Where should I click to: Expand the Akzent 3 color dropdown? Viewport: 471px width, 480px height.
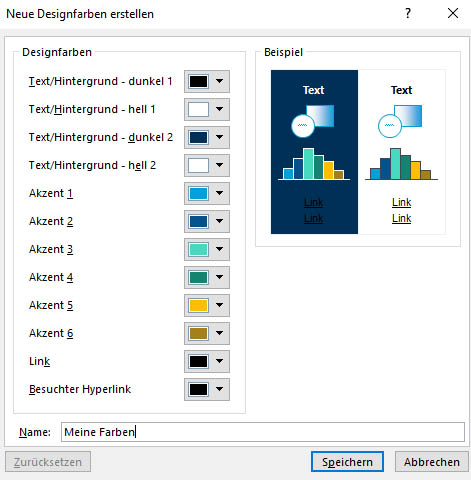[x=207, y=249]
